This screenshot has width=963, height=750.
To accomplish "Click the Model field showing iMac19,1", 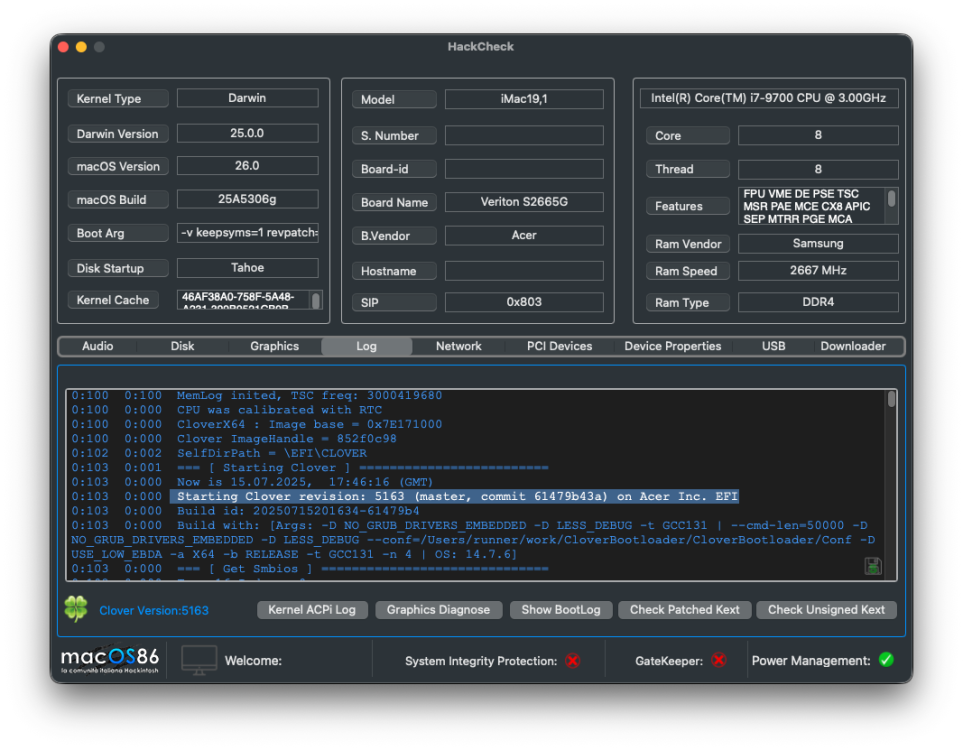I will [x=524, y=99].
